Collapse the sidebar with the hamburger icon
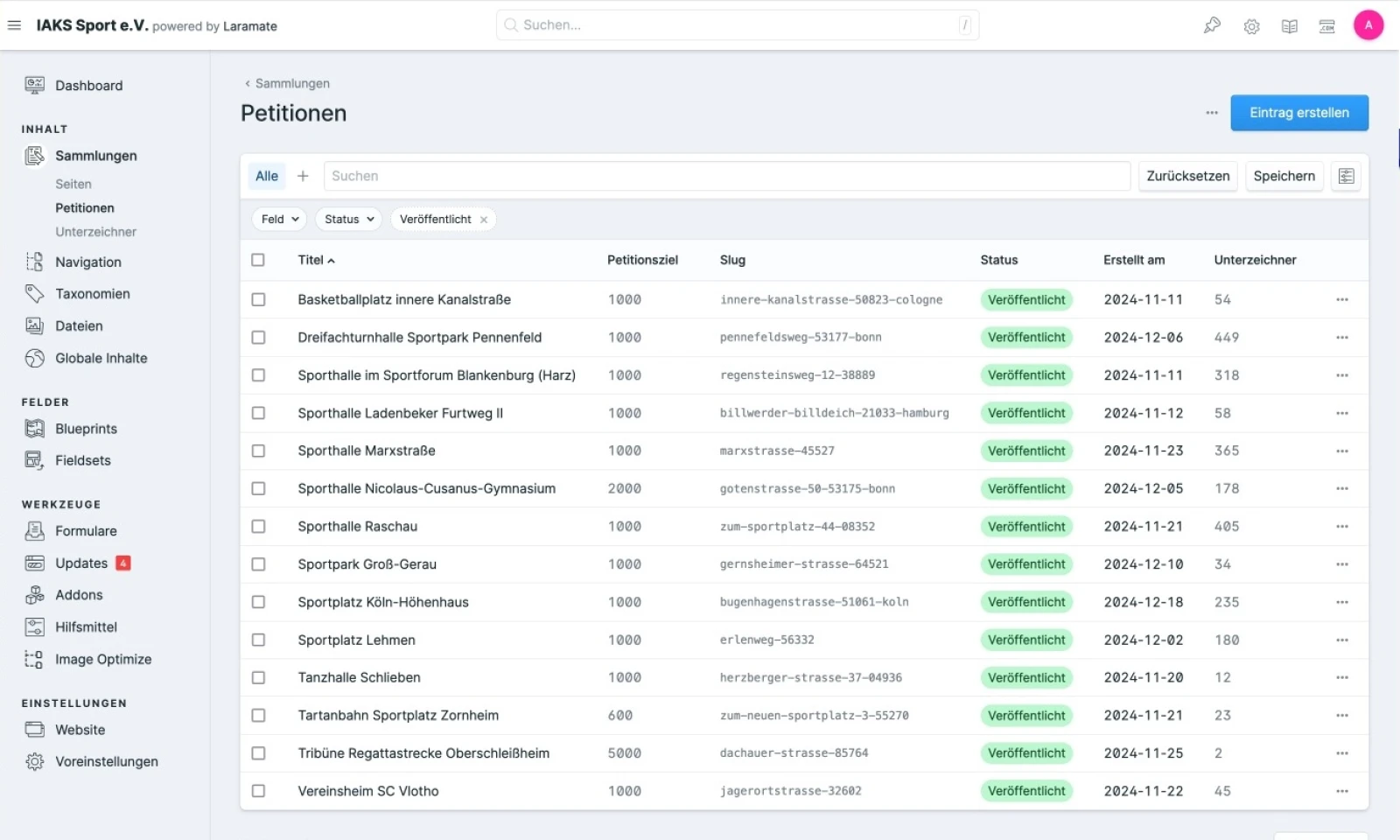The height and width of the screenshot is (840, 1400). point(14,24)
